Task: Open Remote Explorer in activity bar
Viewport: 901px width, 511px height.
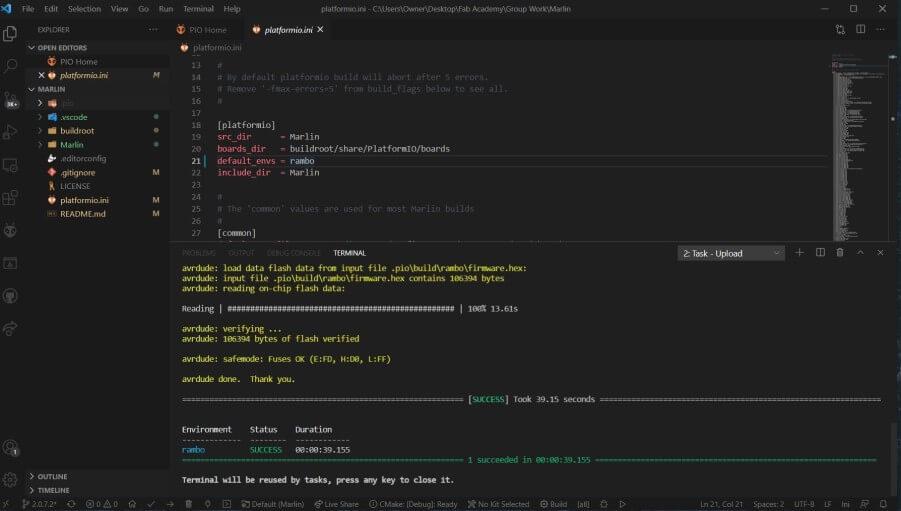Action: pyautogui.click(x=10, y=166)
